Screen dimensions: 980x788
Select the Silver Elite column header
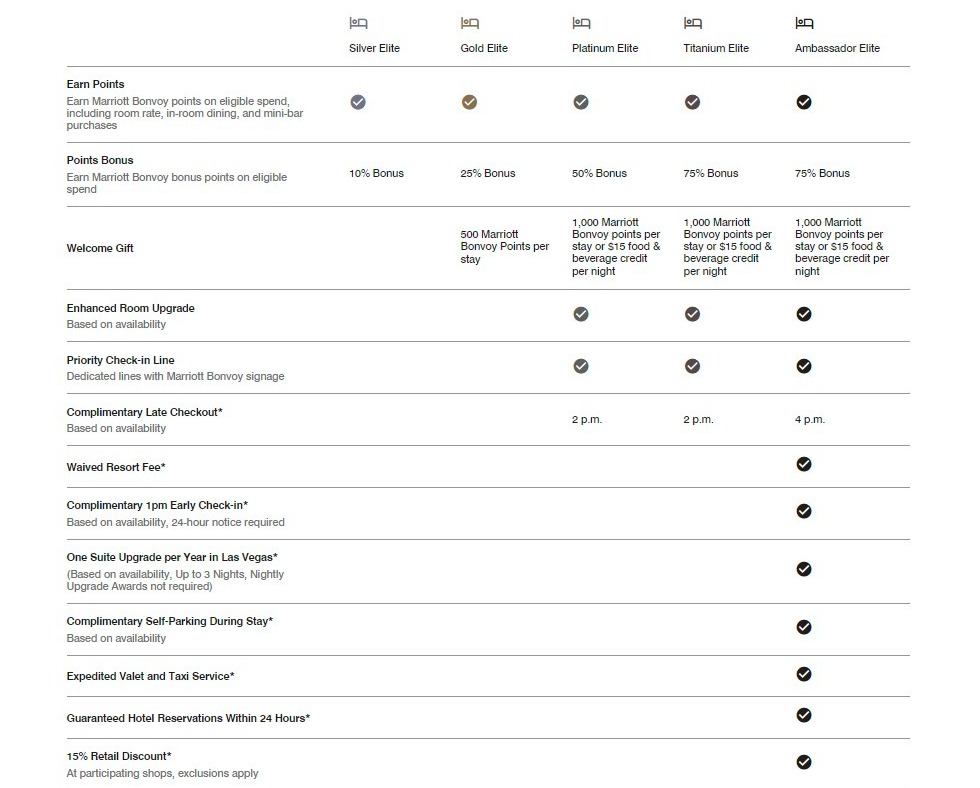coord(374,48)
